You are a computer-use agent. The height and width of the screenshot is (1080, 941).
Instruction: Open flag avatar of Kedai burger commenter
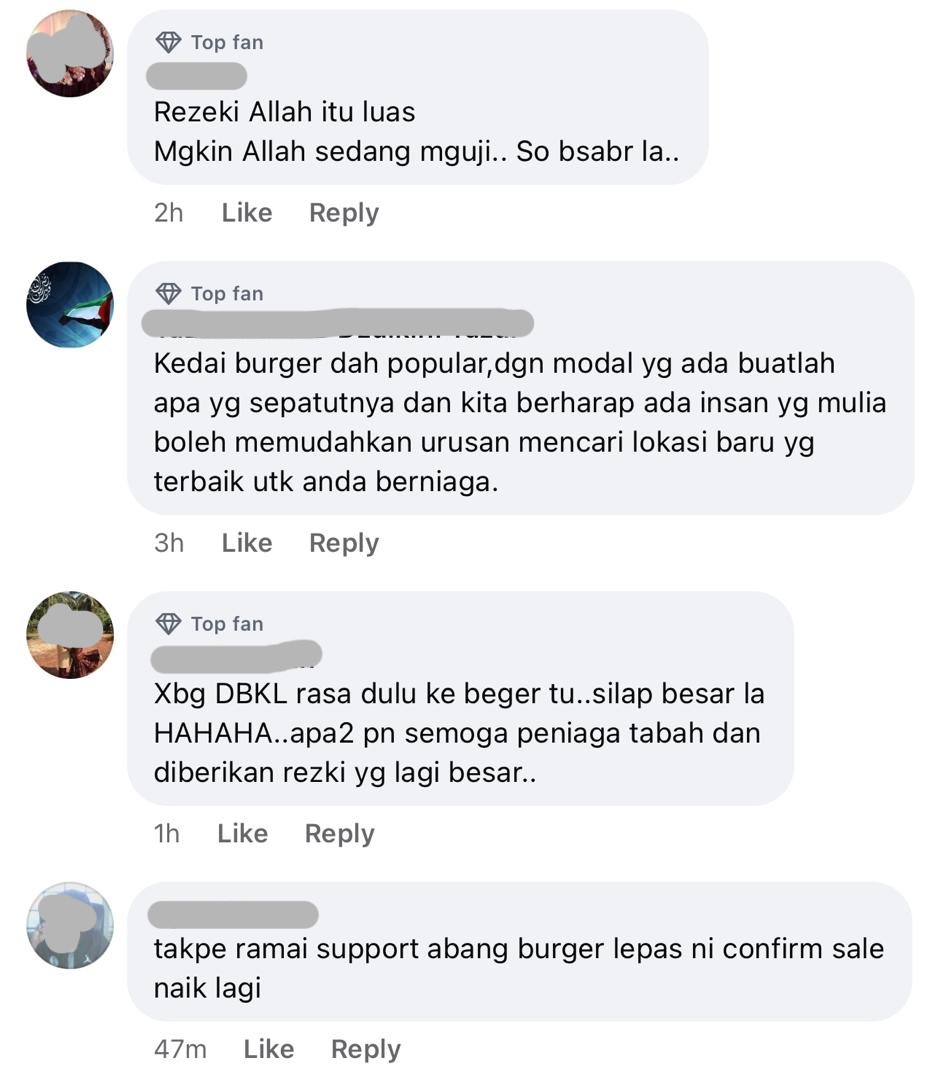coord(70,304)
